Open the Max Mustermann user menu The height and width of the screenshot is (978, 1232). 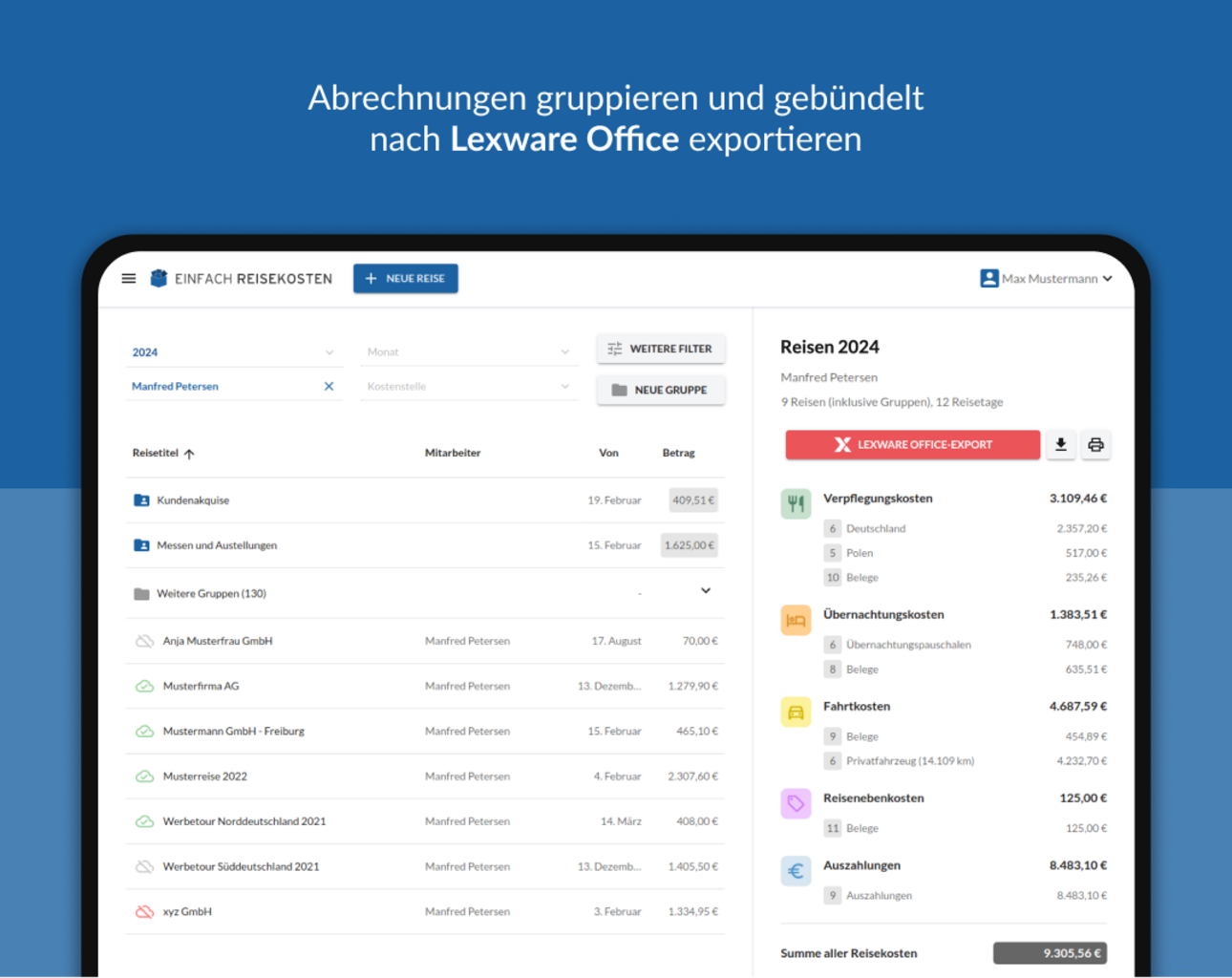click(1047, 279)
